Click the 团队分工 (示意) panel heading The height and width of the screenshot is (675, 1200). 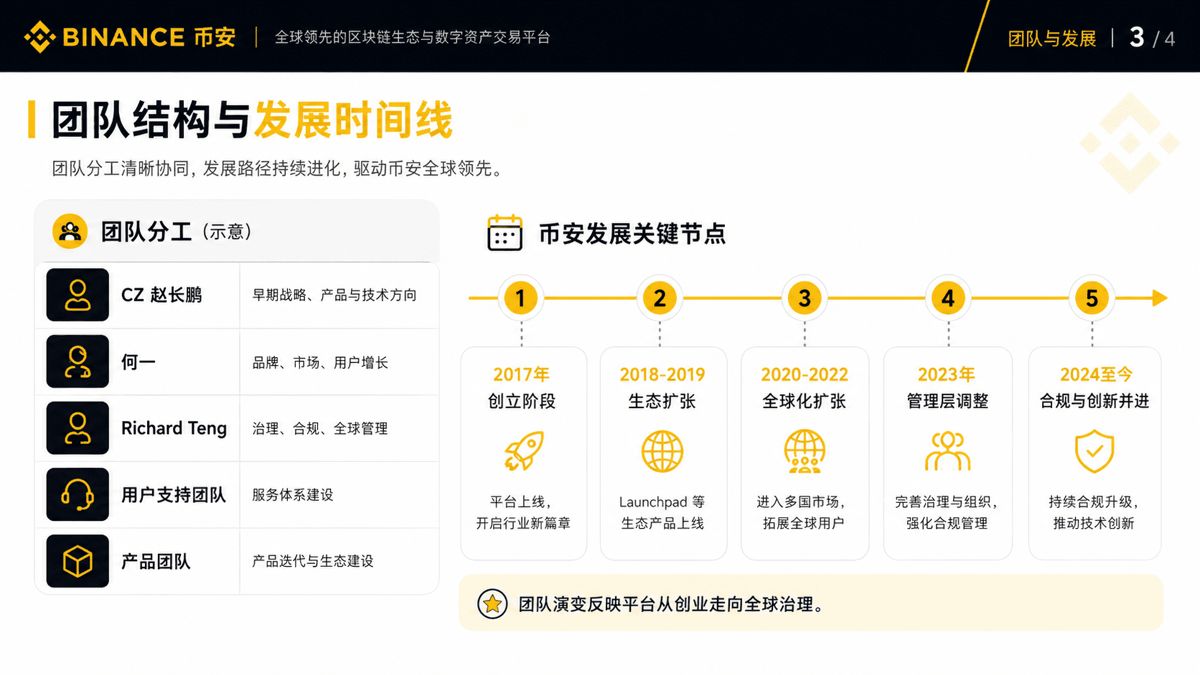[x=176, y=232]
